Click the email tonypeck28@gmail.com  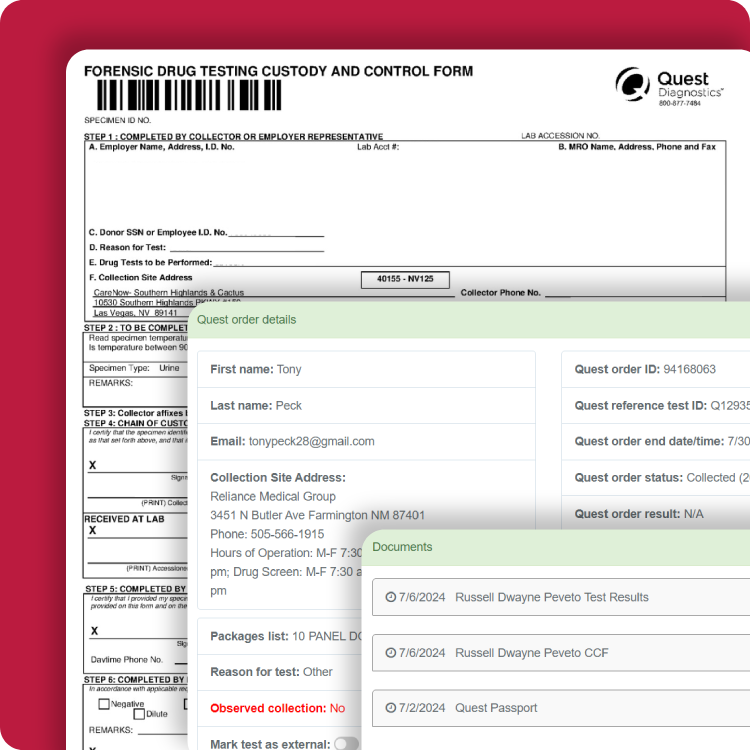tap(311, 441)
